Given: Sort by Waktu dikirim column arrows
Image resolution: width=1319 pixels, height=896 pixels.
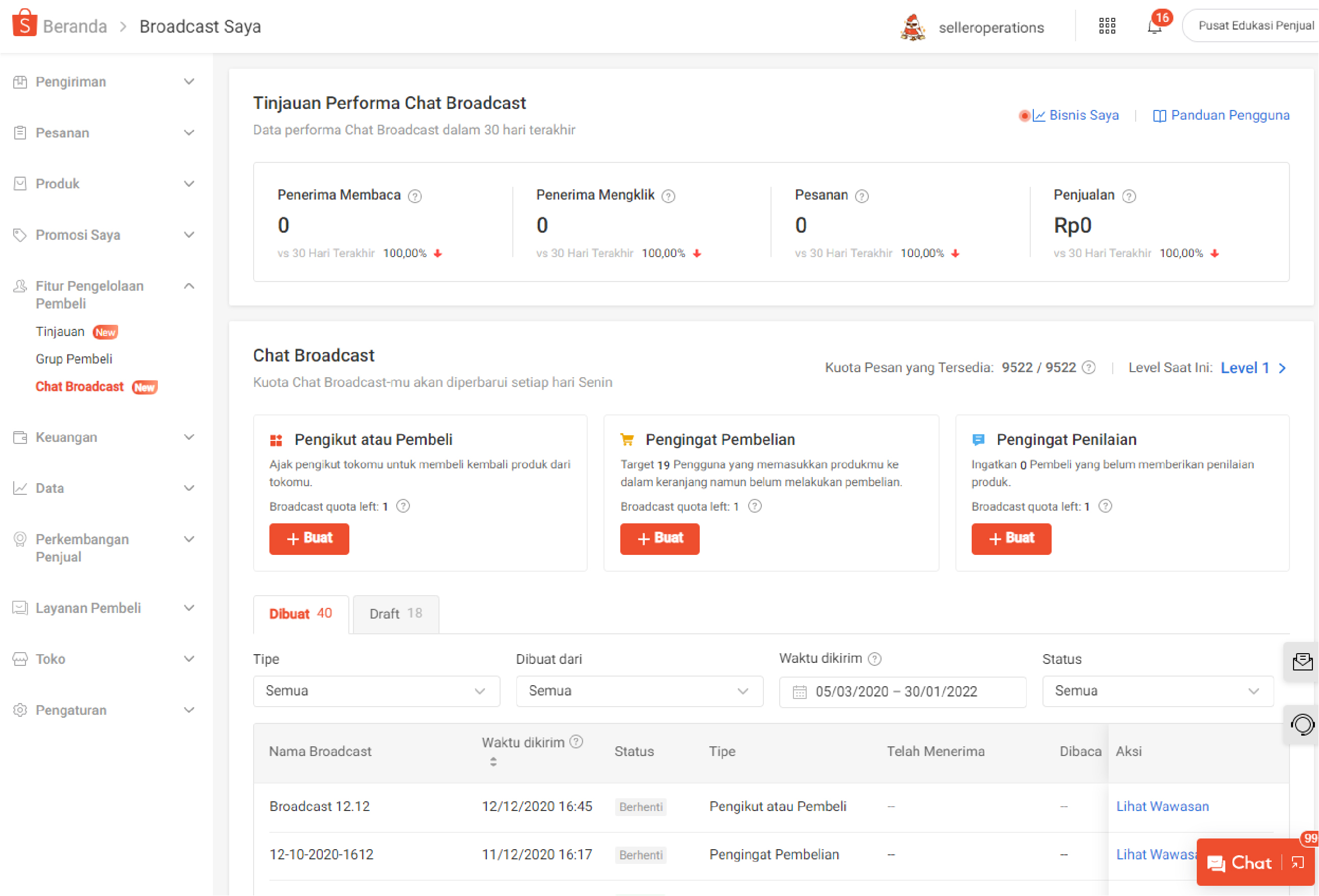Looking at the screenshot, I should [493, 762].
